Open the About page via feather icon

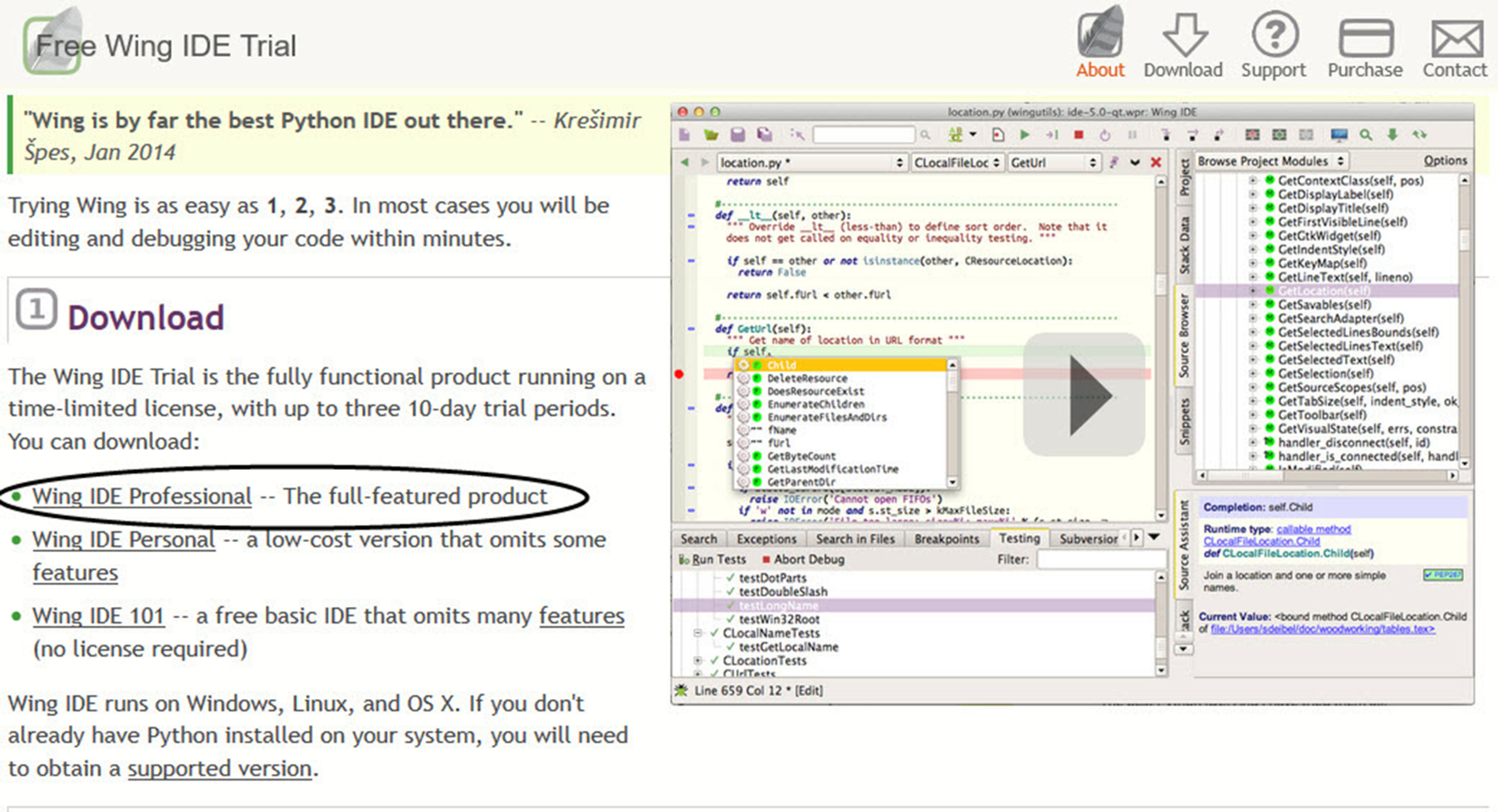click(1100, 33)
